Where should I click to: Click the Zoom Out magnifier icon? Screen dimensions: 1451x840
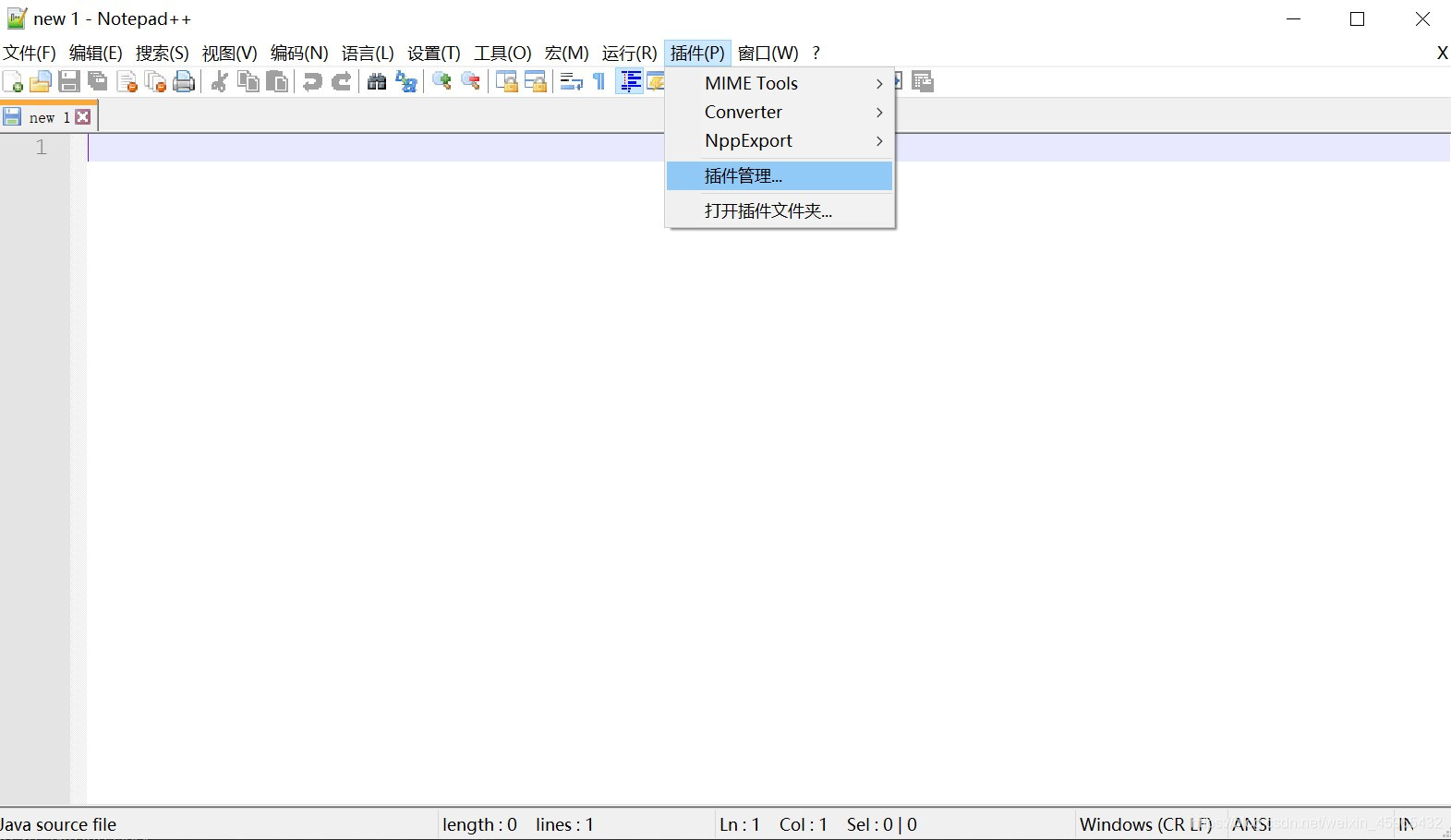(x=471, y=82)
